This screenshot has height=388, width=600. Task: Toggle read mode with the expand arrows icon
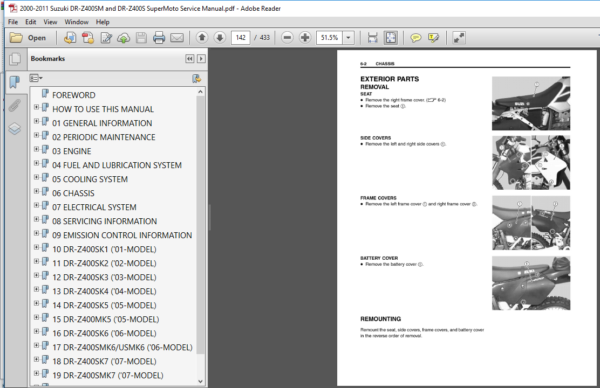coord(458,37)
